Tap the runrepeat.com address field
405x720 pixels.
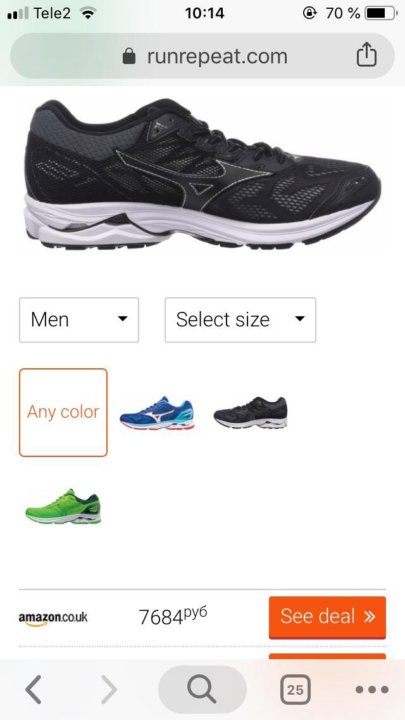(202, 56)
